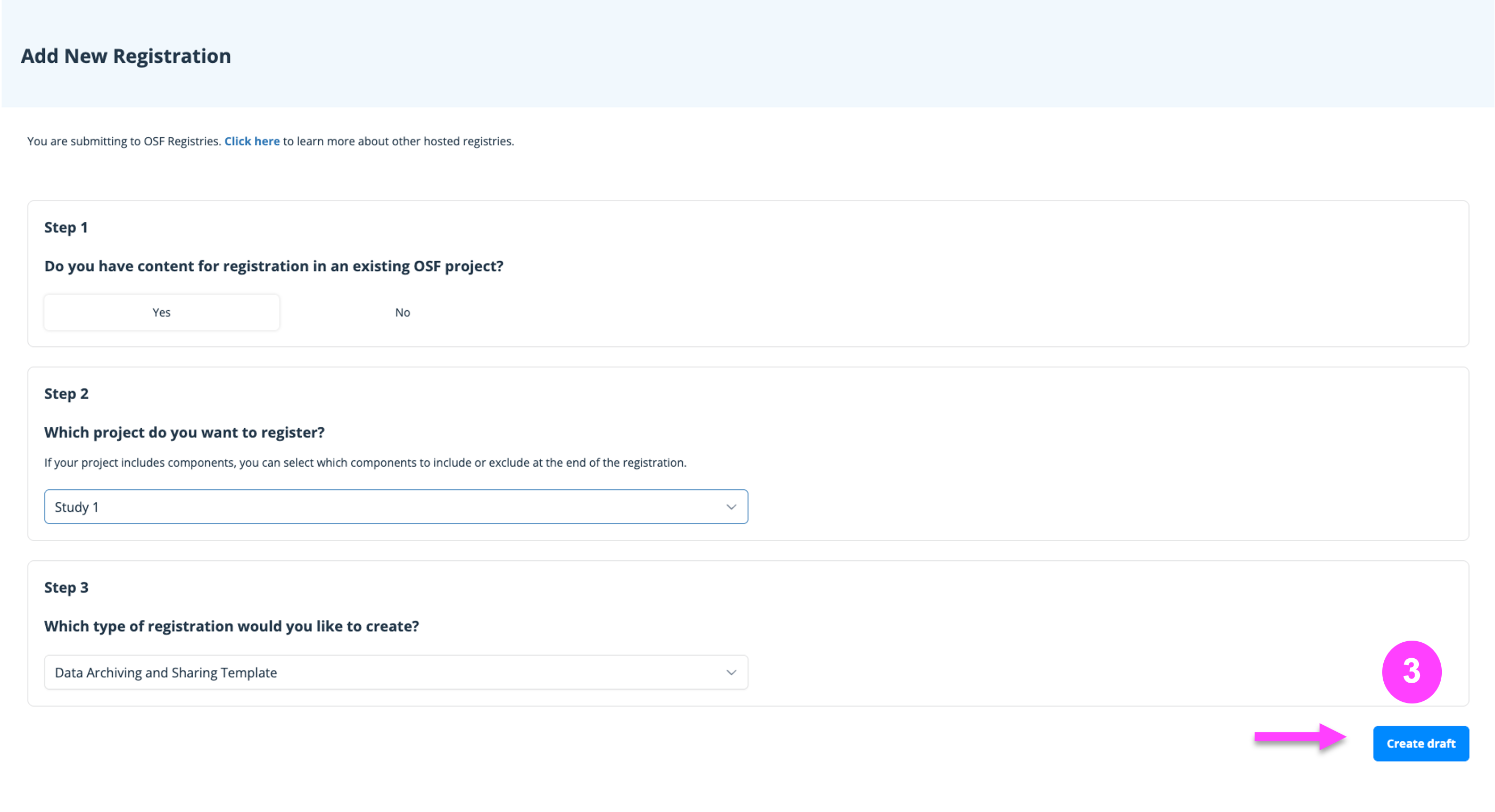Click the 'Which project do you want to register?' question
Image resolution: width=1495 pixels, height=812 pixels.
[x=185, y=433]
